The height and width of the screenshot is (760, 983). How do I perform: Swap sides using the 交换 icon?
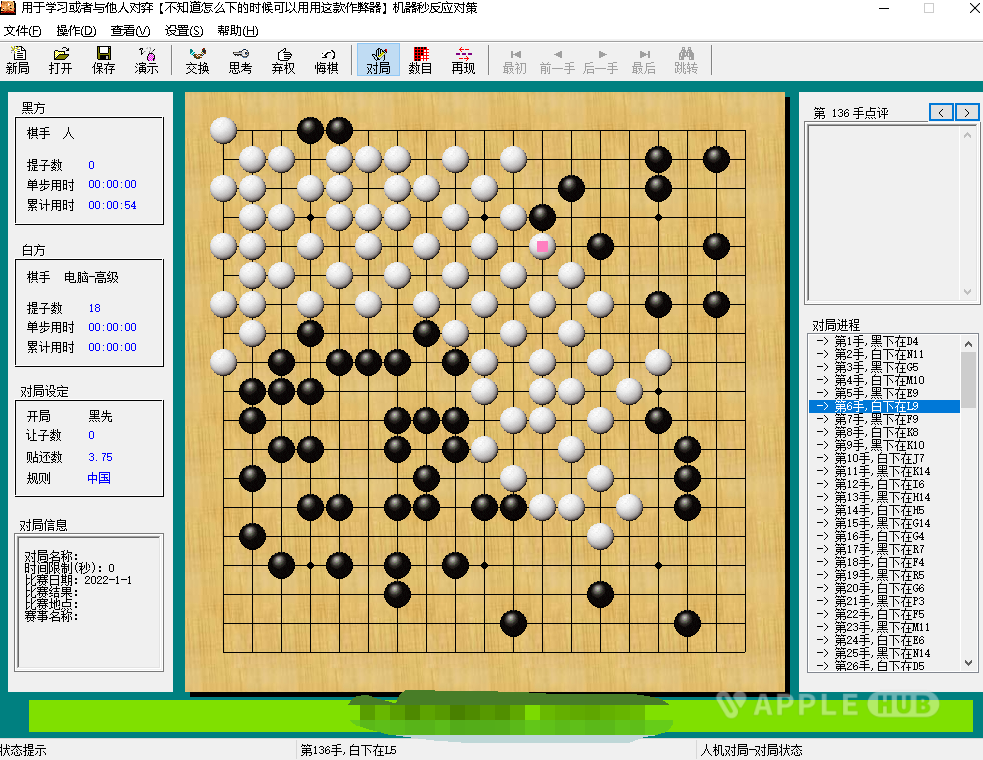[x=196, y=62]
